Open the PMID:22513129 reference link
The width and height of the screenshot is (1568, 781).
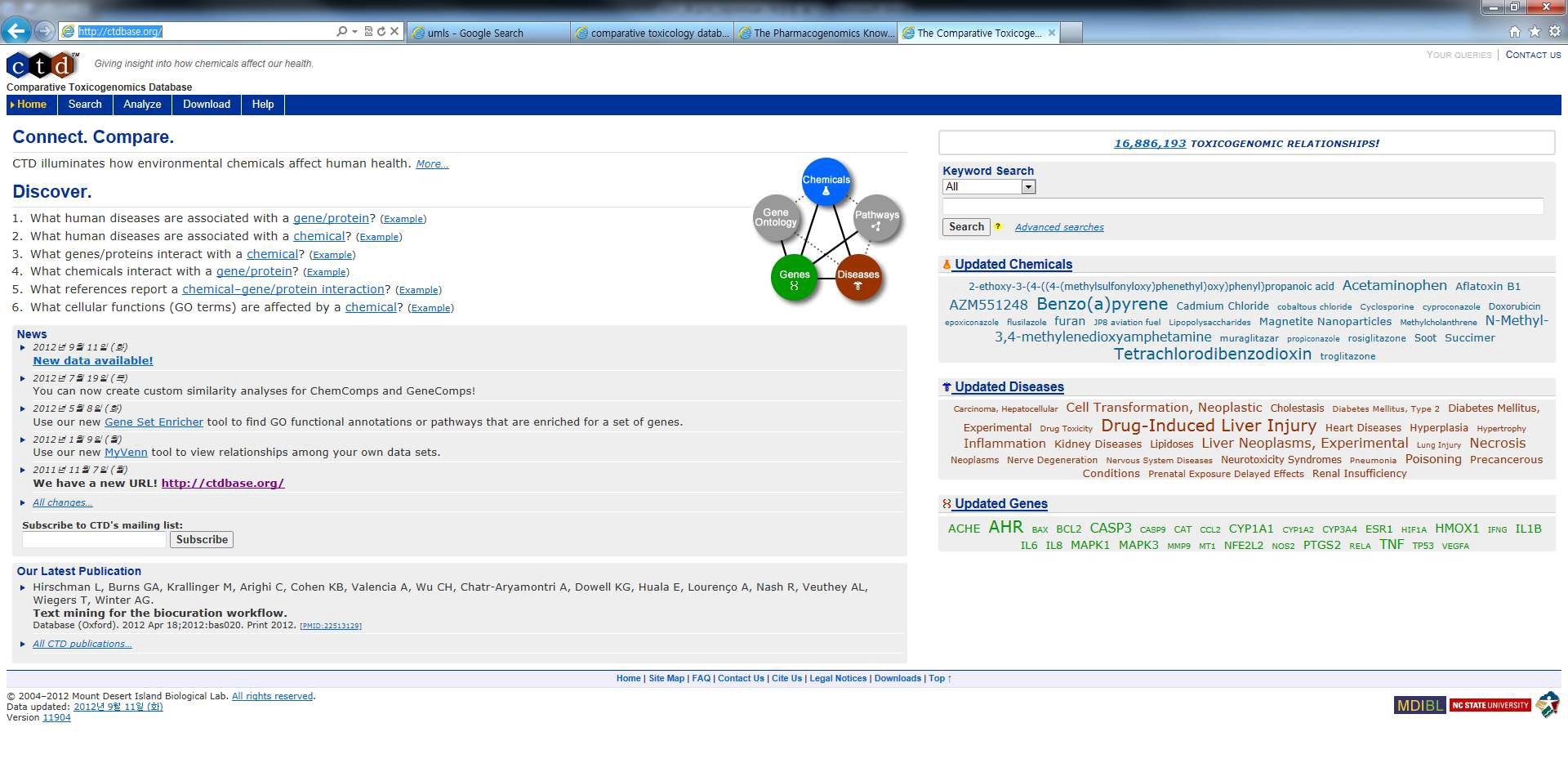click(331, 626)
